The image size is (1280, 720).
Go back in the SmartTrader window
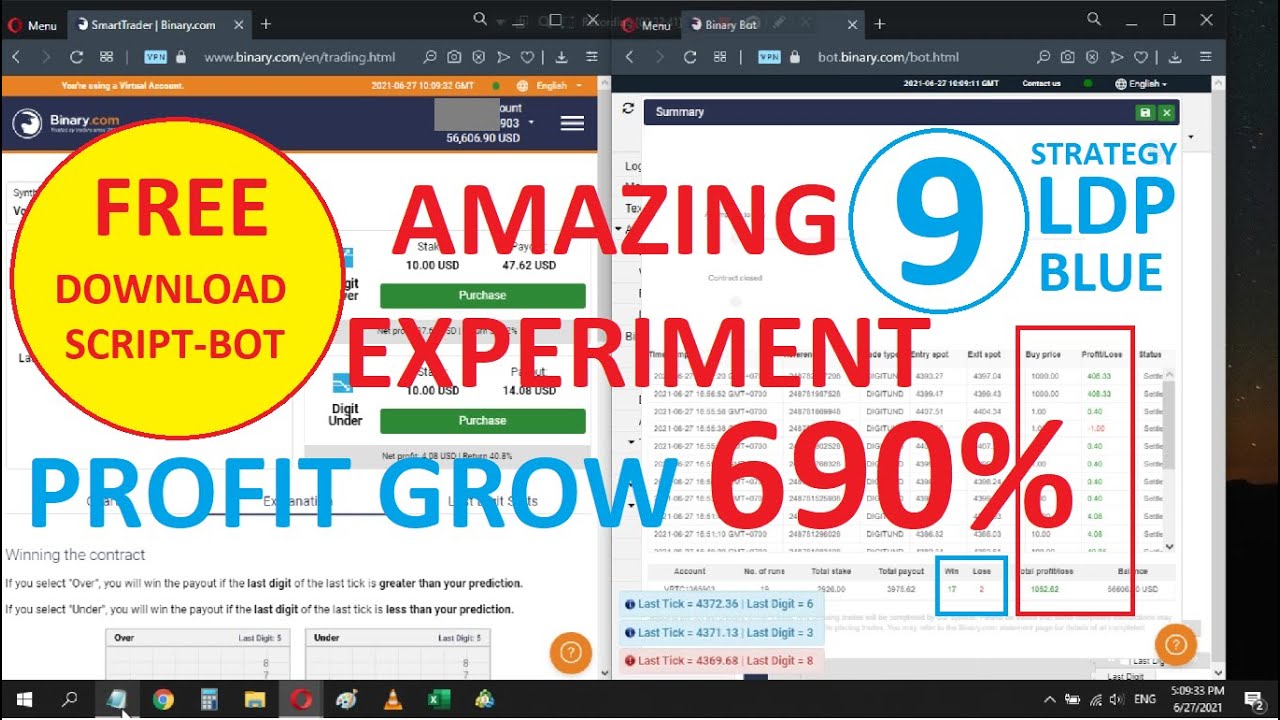click(x=16, y=58)
